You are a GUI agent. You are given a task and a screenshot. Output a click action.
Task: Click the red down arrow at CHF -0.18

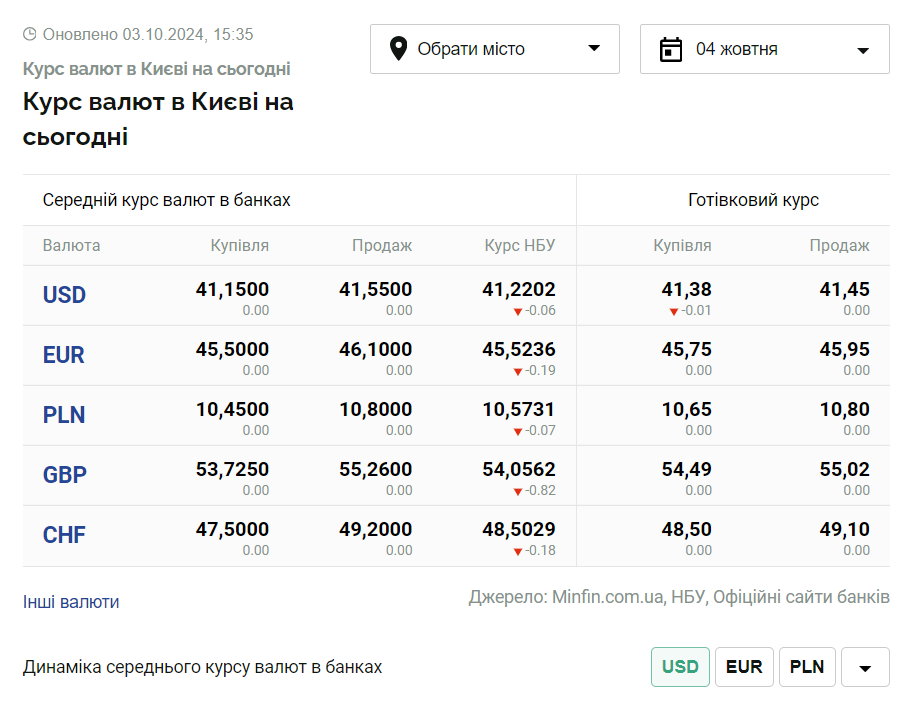click(518, 552)
